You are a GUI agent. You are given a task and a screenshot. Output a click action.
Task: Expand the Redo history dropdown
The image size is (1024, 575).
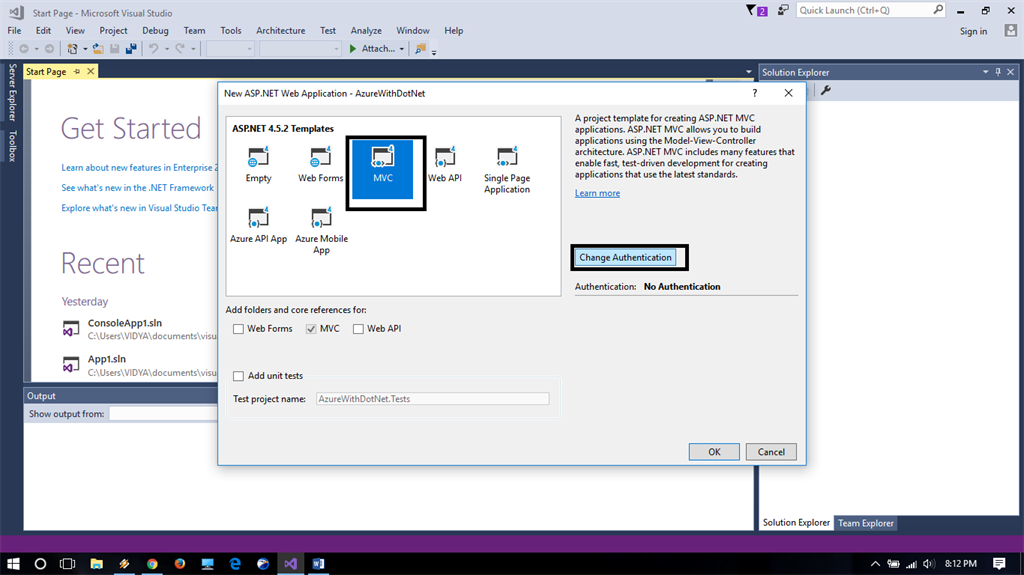coord(193,49)
